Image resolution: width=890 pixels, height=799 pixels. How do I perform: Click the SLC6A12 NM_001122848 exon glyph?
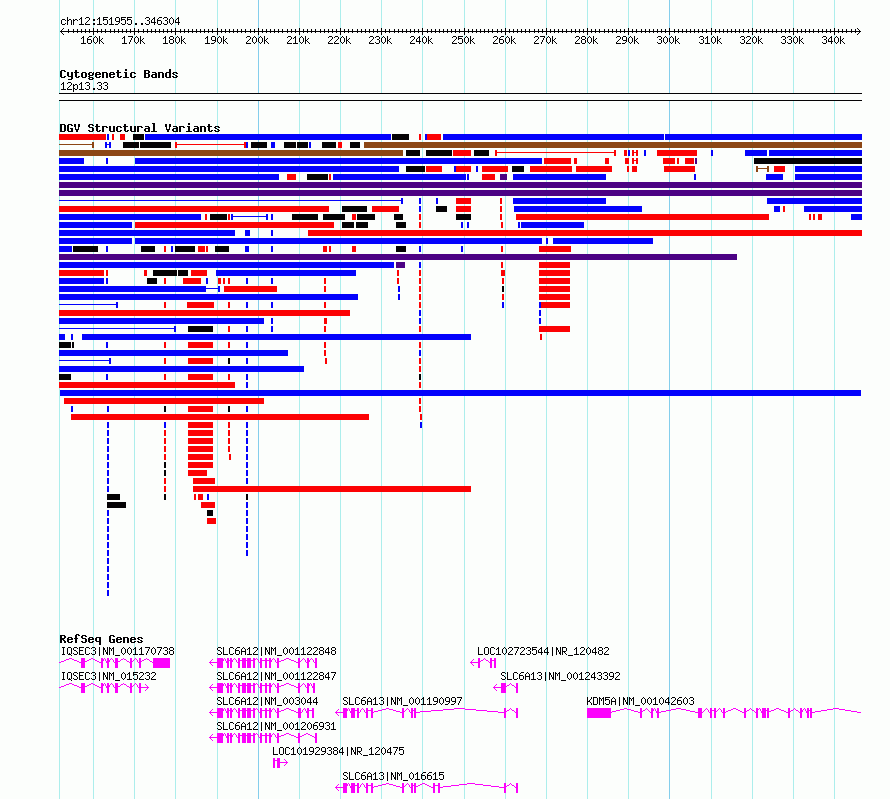tap(263, 663)
